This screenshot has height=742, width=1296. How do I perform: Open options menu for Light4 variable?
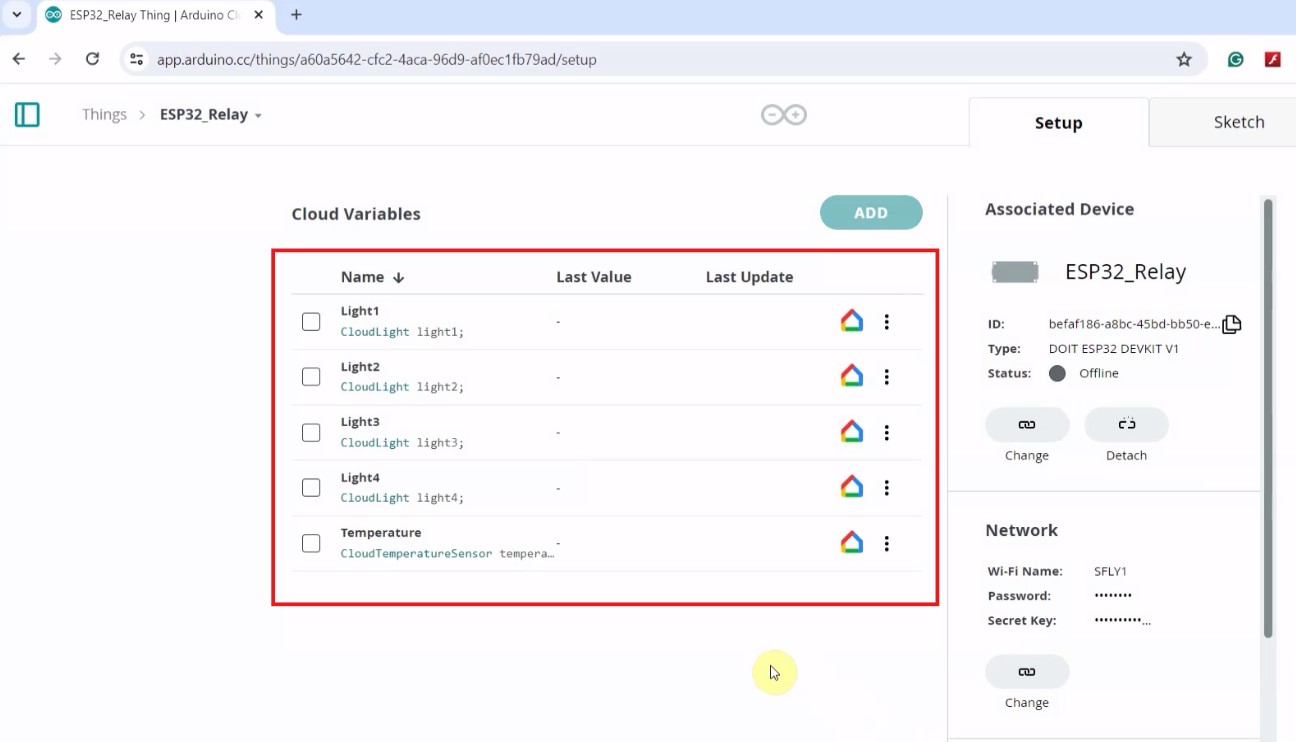coord(886,488)
